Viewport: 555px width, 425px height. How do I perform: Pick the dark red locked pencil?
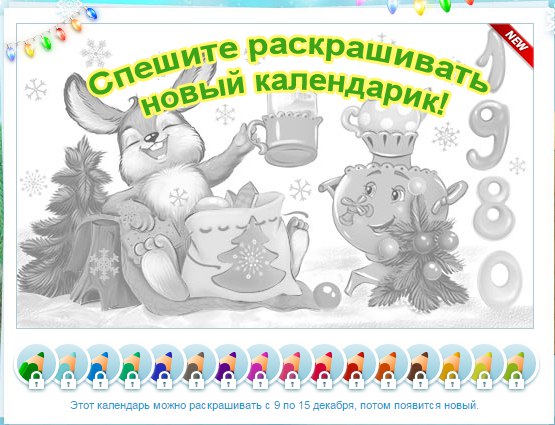click(x=356, y=365)
